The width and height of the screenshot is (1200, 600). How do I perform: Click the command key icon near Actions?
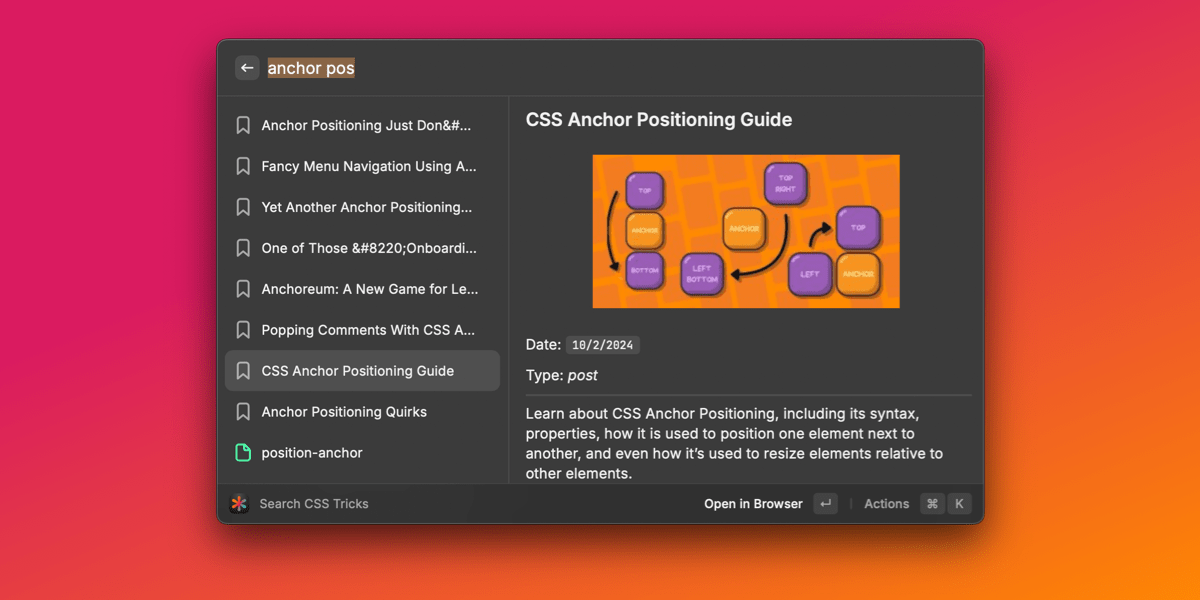tap(932, 503)
